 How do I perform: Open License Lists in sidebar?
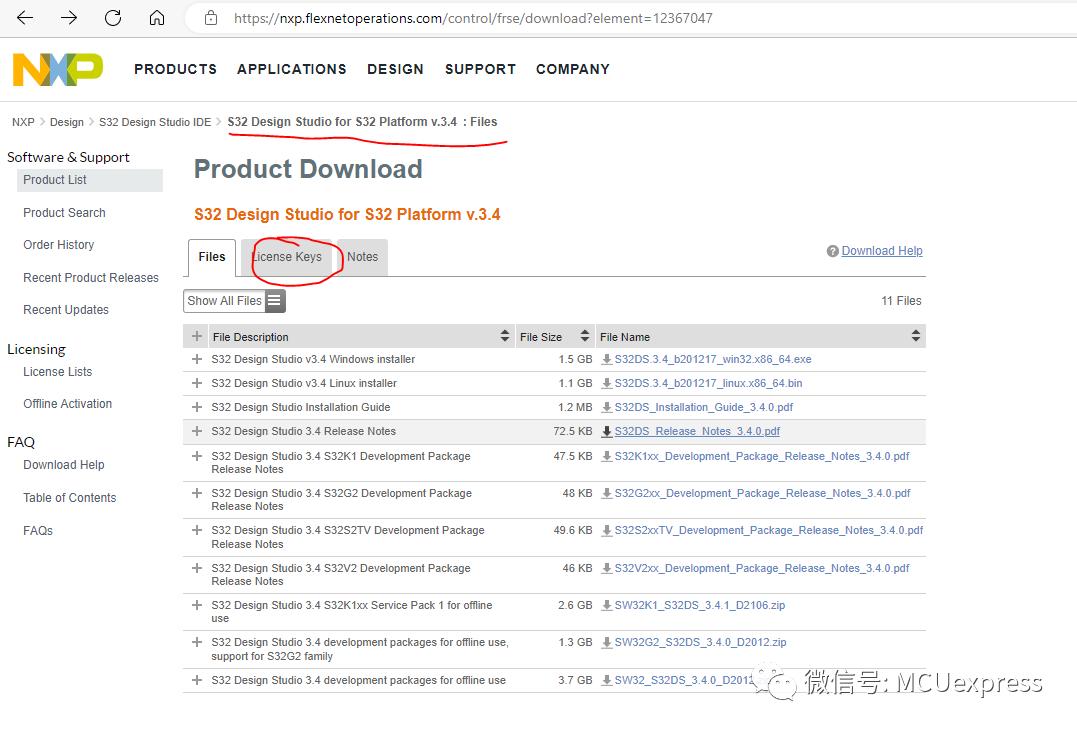(x=58, y=372)
